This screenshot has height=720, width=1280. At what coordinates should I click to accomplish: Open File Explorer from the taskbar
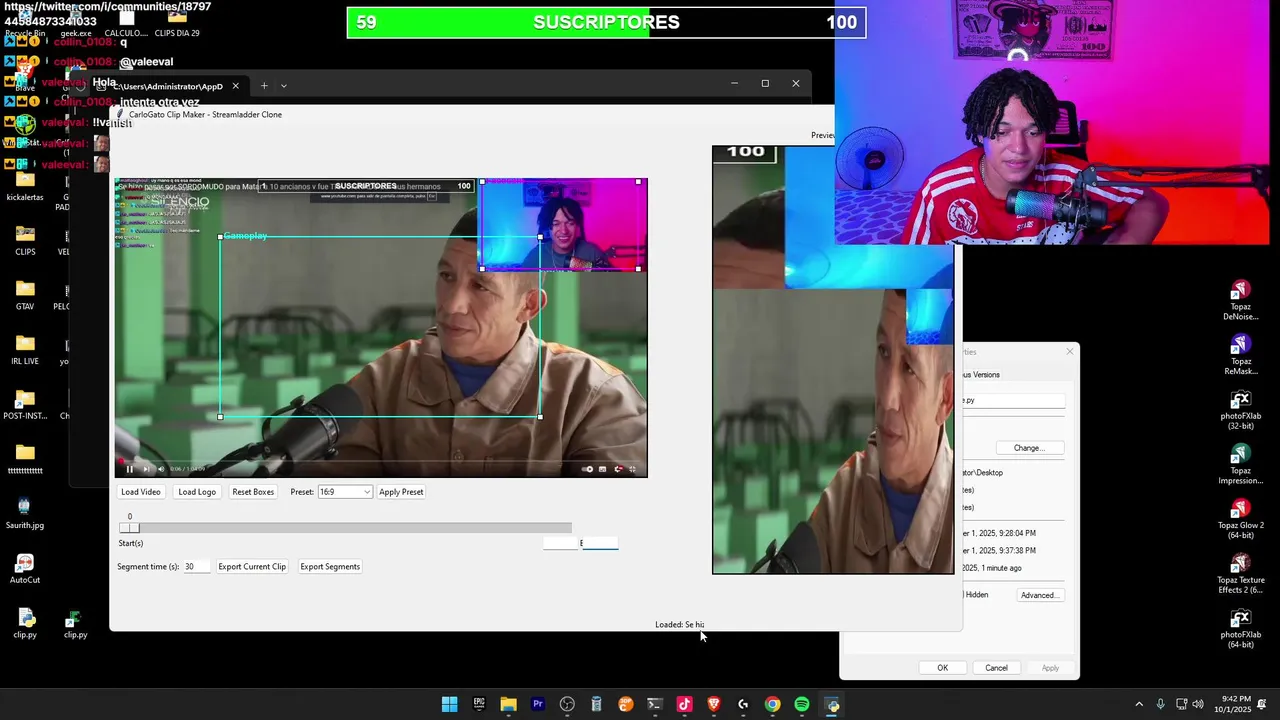click(x=508, y=704)
